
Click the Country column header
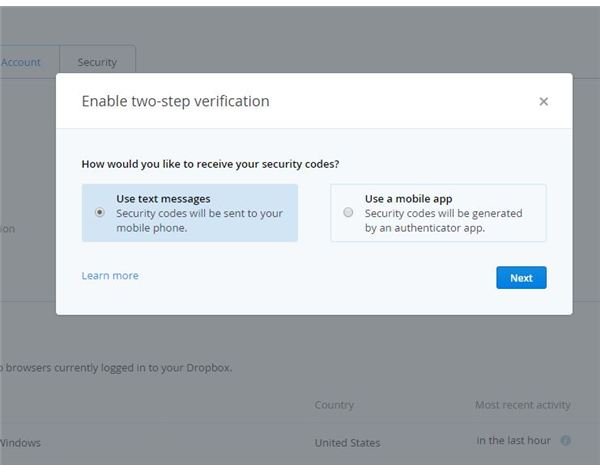coord(334,405)
